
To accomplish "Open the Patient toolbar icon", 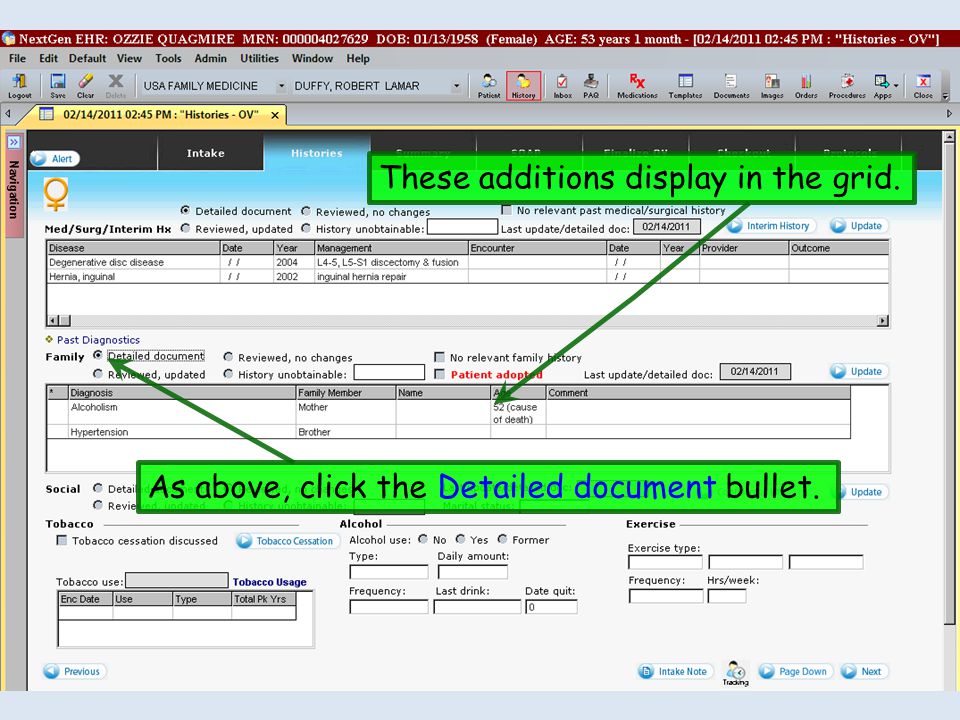I will click(489, 86).
